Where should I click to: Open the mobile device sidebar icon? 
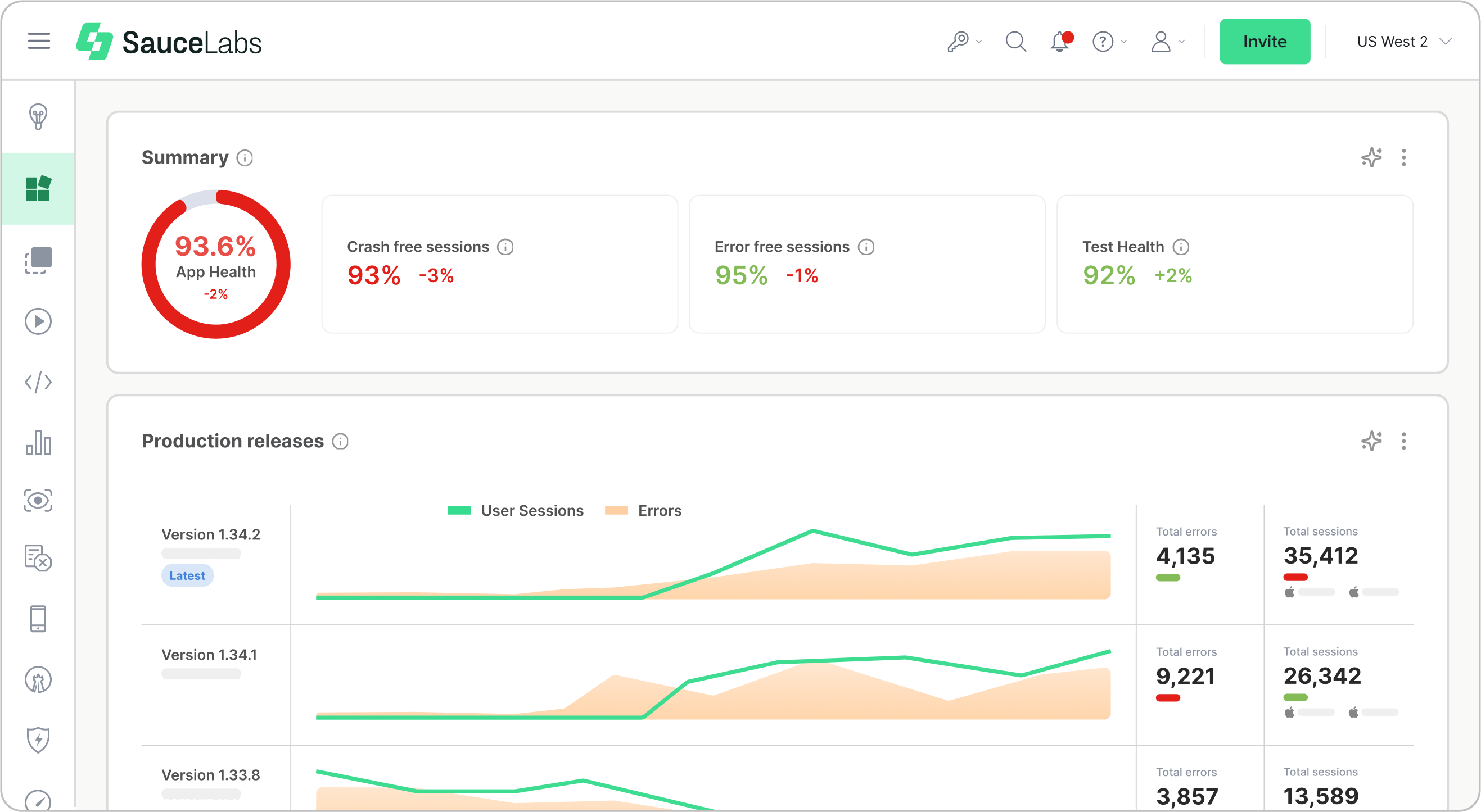(x=38, y=619)
